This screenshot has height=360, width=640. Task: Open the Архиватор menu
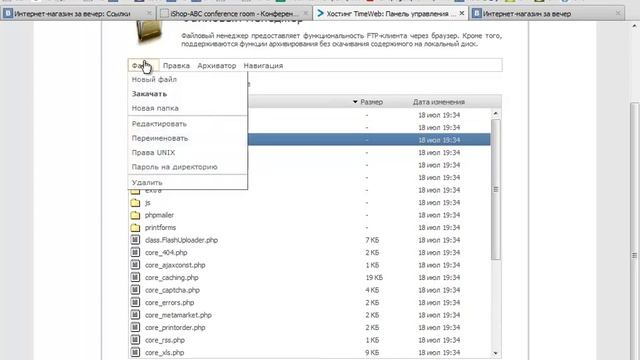click(217, 65)
